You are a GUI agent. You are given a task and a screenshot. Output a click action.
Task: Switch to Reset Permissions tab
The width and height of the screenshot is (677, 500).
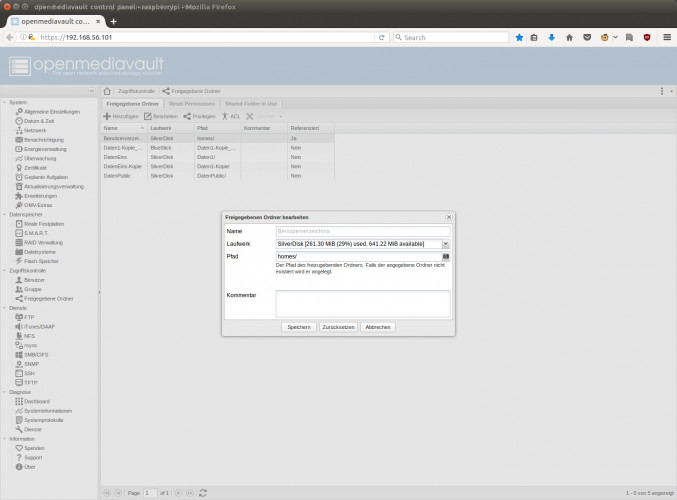pos(192,104)
